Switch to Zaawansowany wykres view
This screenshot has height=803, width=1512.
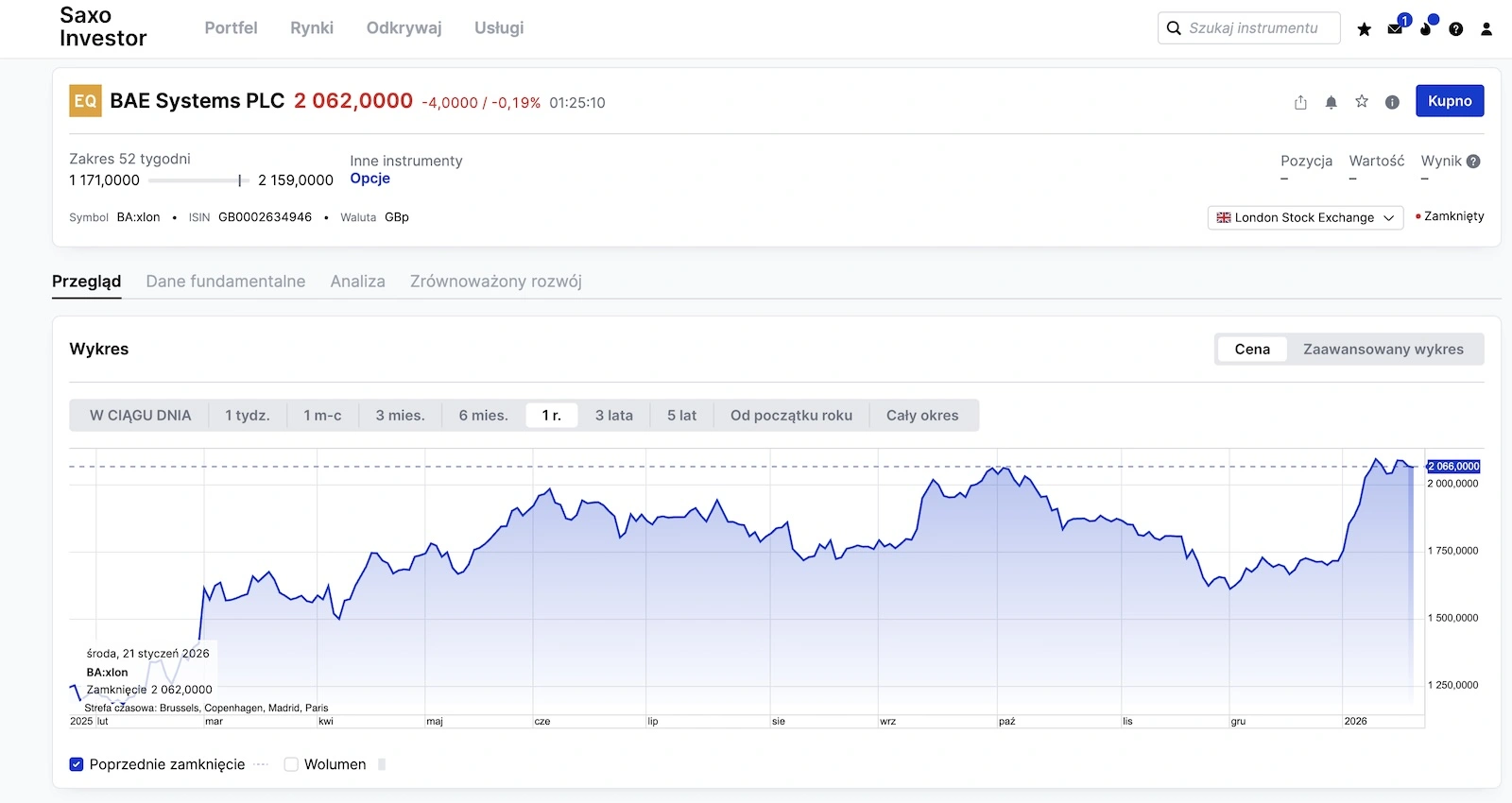pos(1383,350)
